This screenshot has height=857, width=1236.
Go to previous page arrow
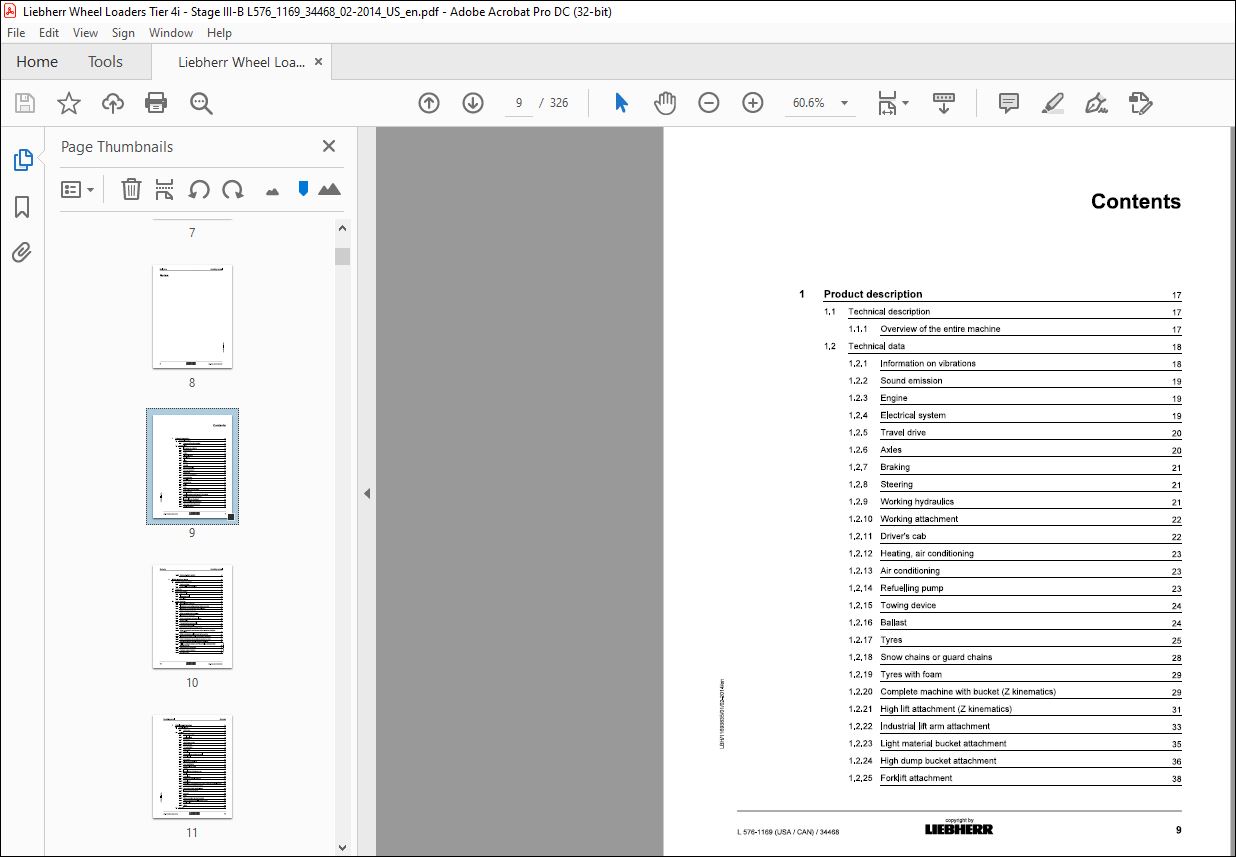pos(429,103)
